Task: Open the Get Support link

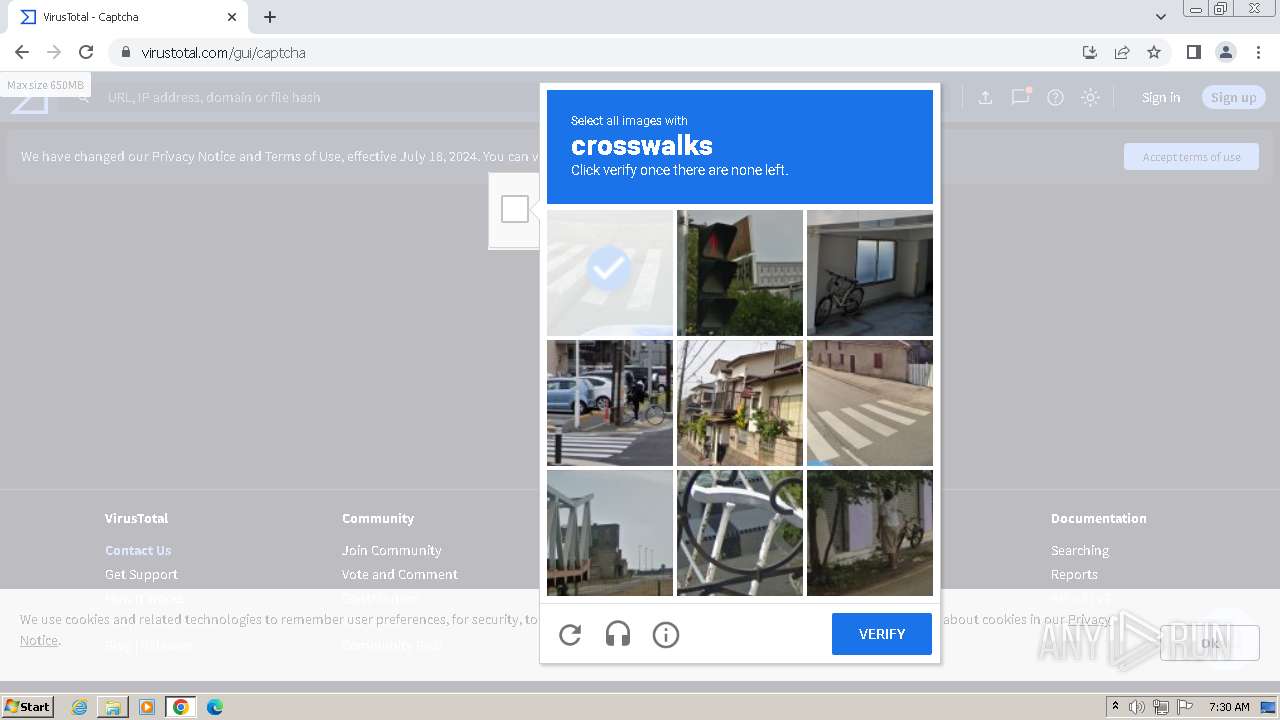Action: pos(141,574)
